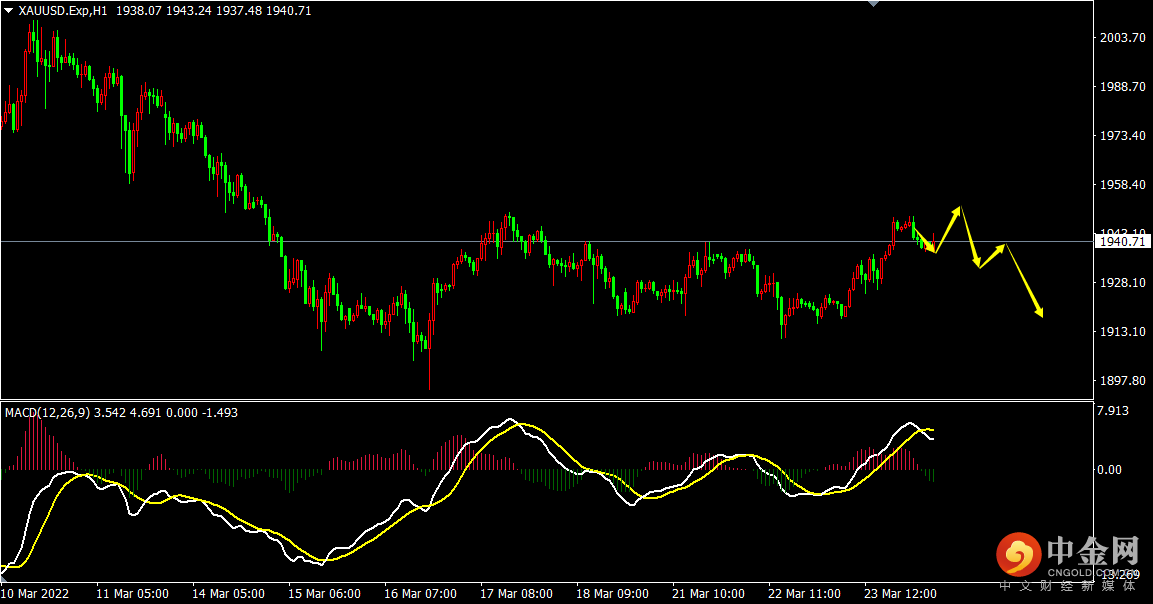Click the 1897.80 price axis label
The image size is (1153, 604).
pos(1121,381)
